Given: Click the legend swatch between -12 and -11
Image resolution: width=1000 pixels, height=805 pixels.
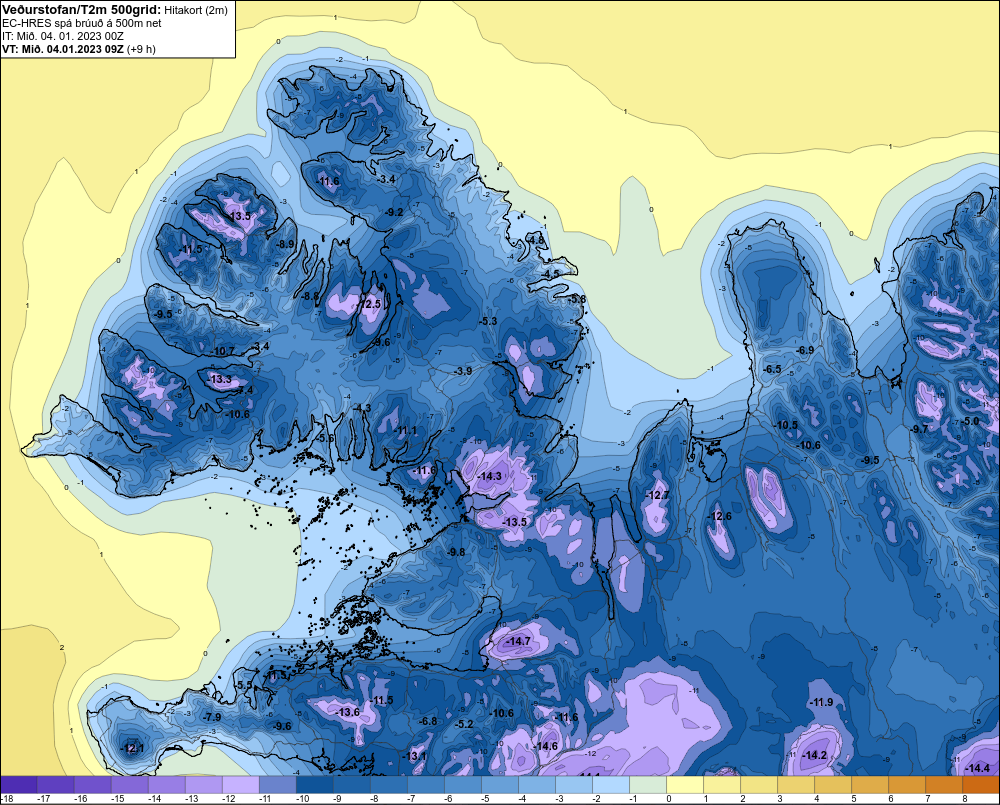Looking at the screenshot, I should tap(240, 784).
